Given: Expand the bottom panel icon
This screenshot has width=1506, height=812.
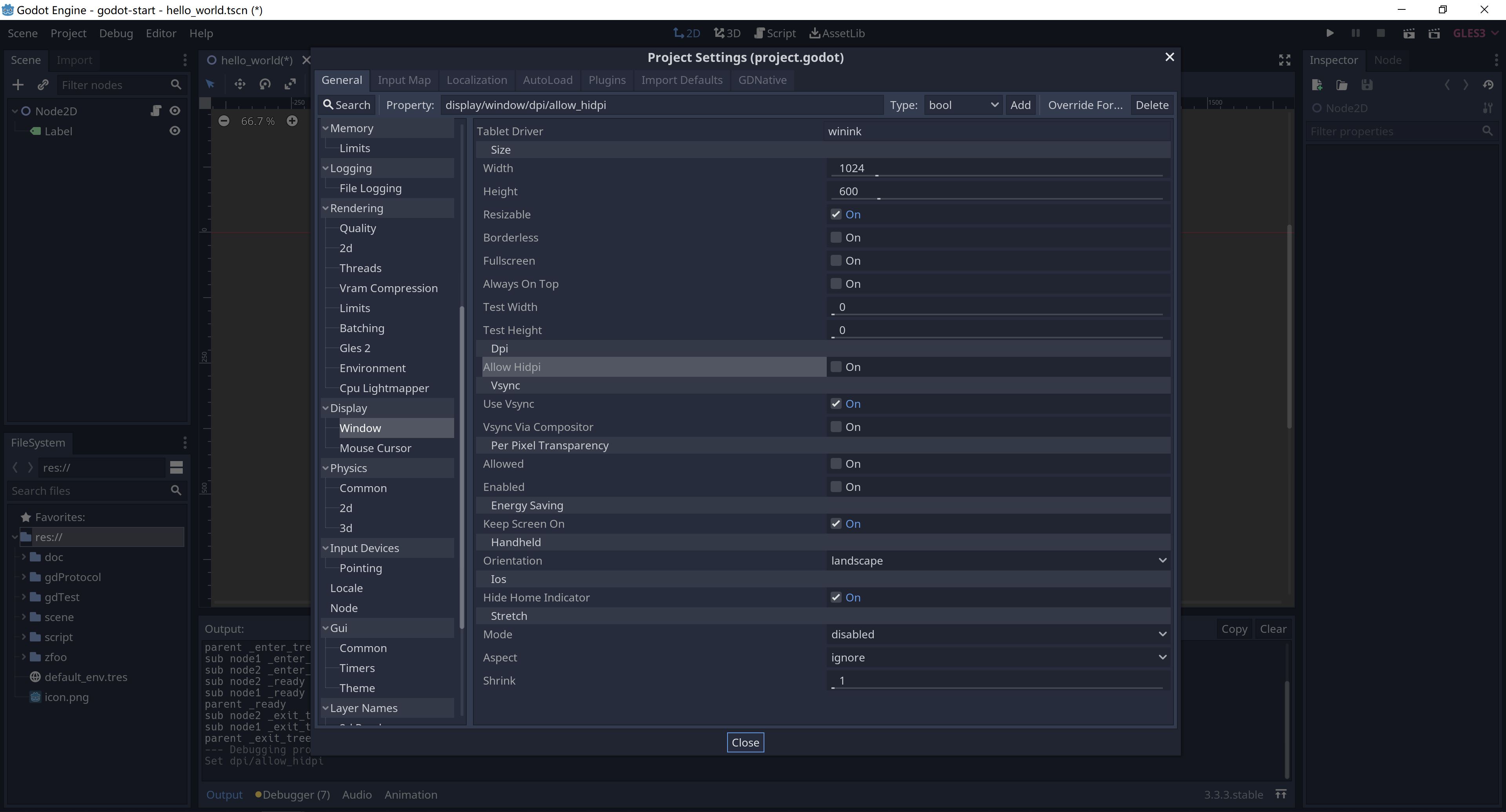Looking at the screenshot, I should tap(1281, 794).
